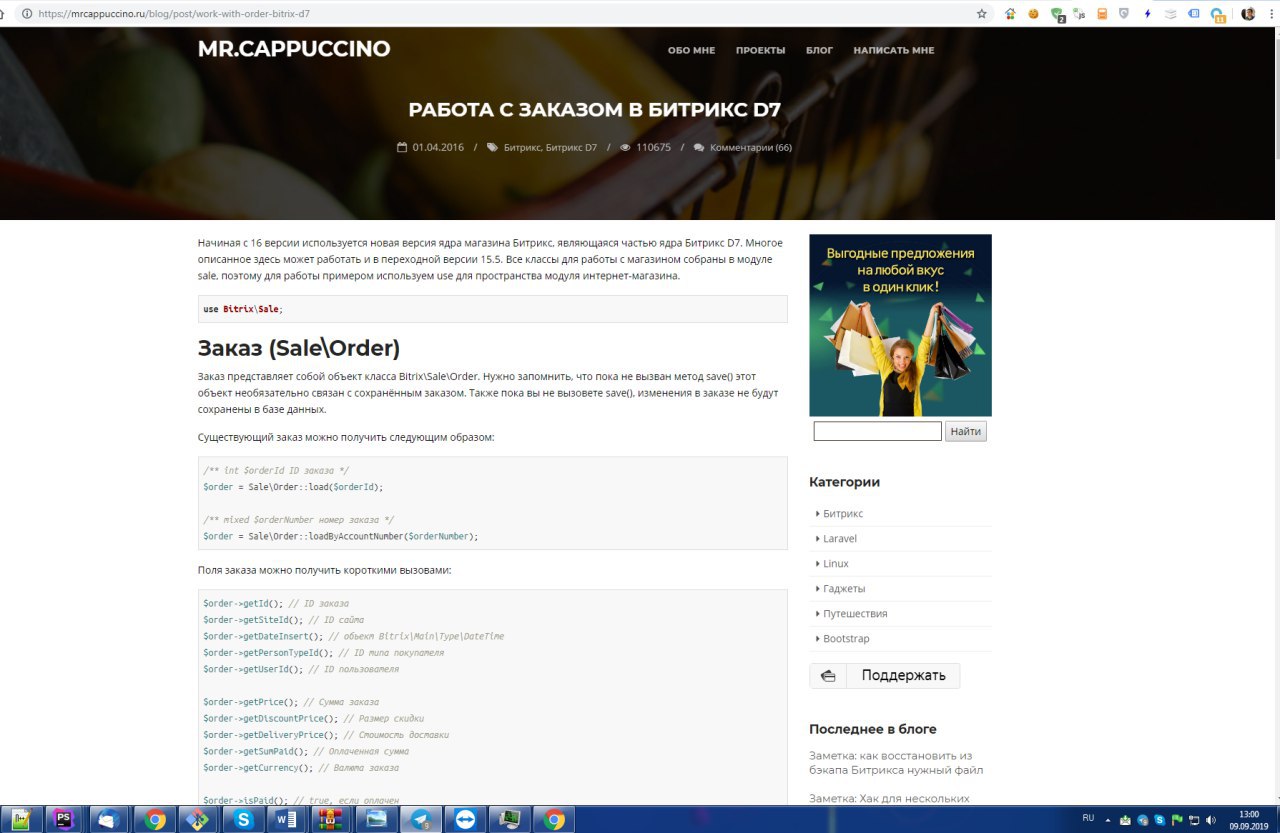1280x833 pixels.
Task: Open the Laravel category
Action: coord(839,538)
